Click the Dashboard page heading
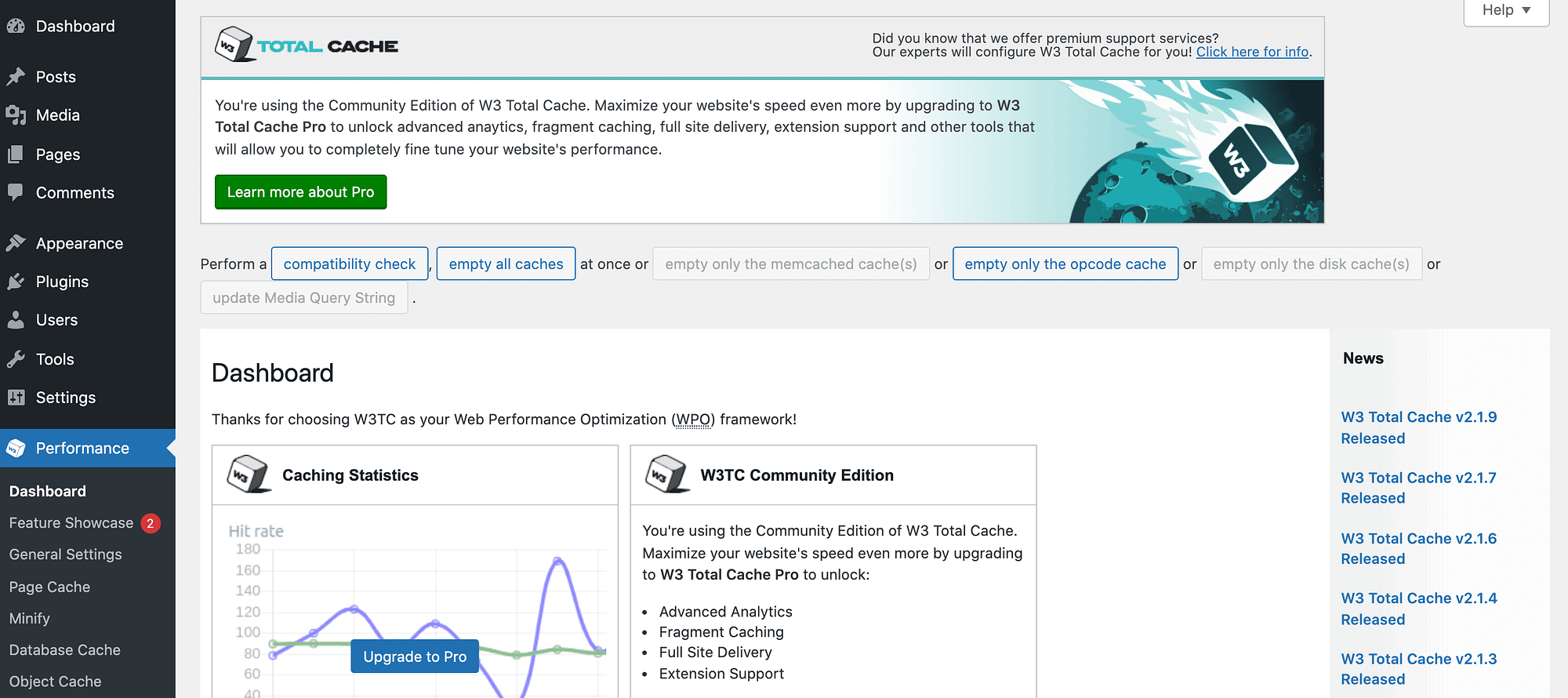The height and width of the screenshot is (698, 1568). pos(273,373)
